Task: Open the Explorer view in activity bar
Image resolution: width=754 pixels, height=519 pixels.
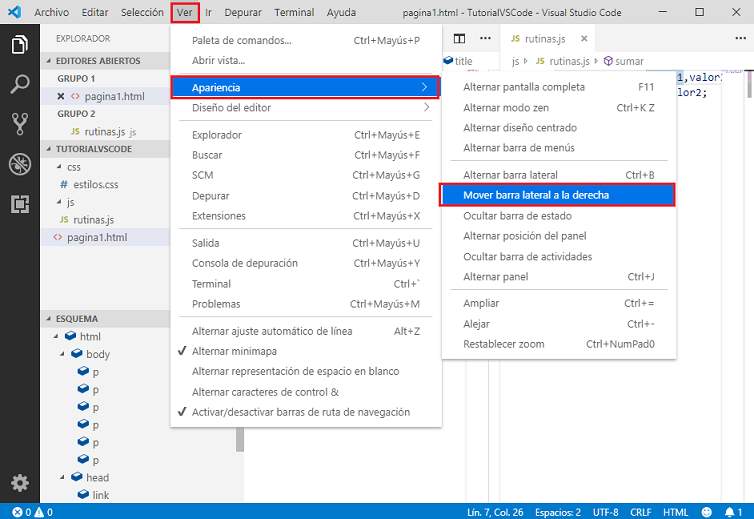Action: pyautogui.click(x=19, y=44)
